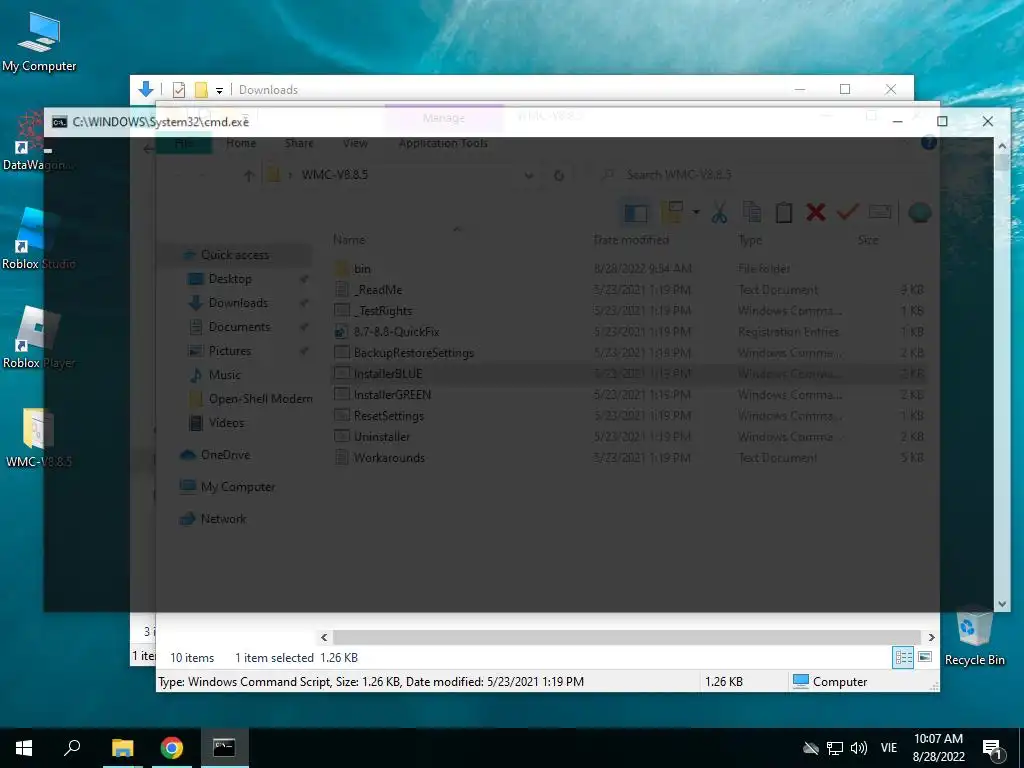This screenshot has height=768, width=1024.
Task: Select the _ReadMe text file
Action: (x=629, y=289)
